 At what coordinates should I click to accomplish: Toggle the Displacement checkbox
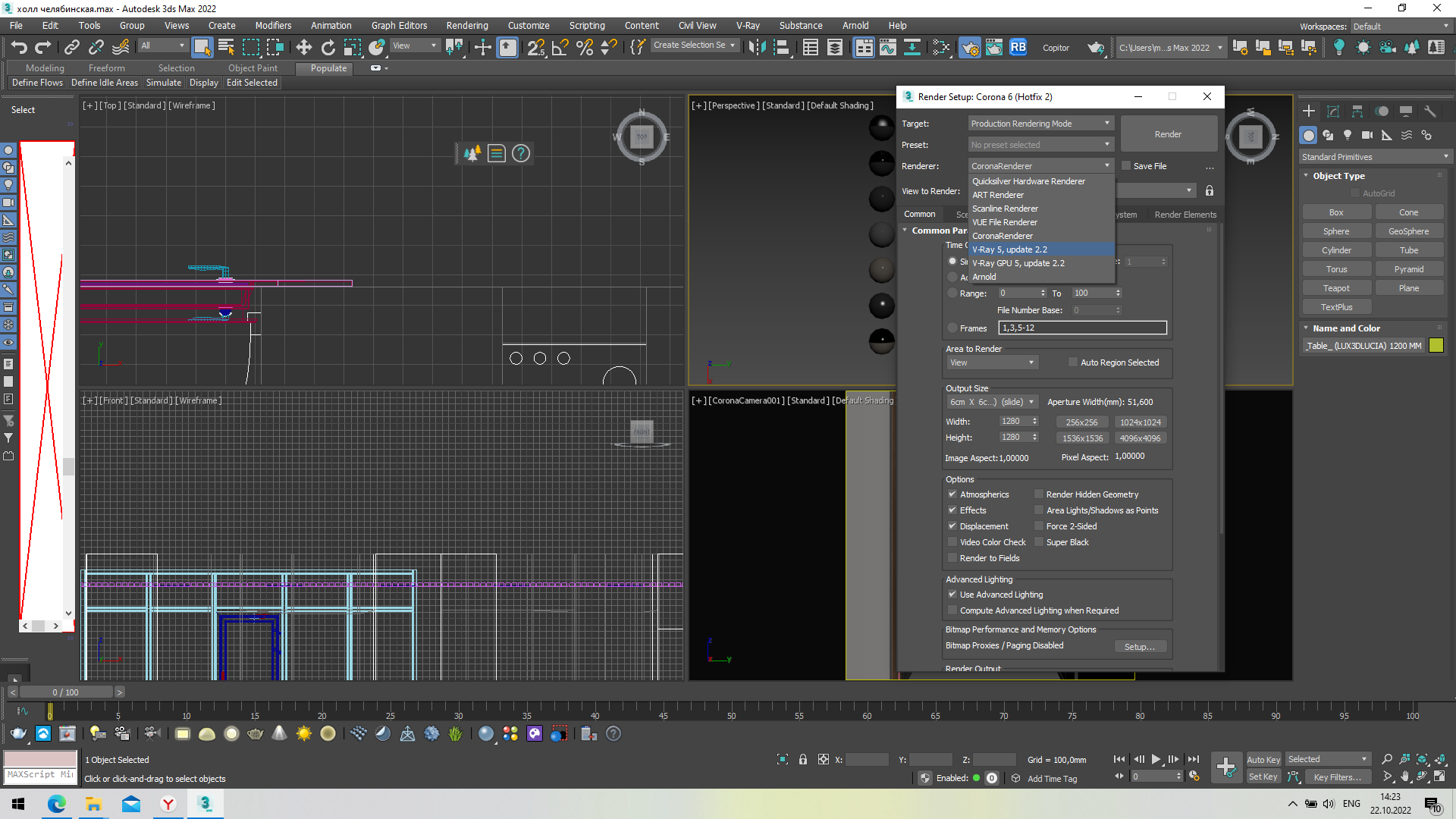[952, 526]
